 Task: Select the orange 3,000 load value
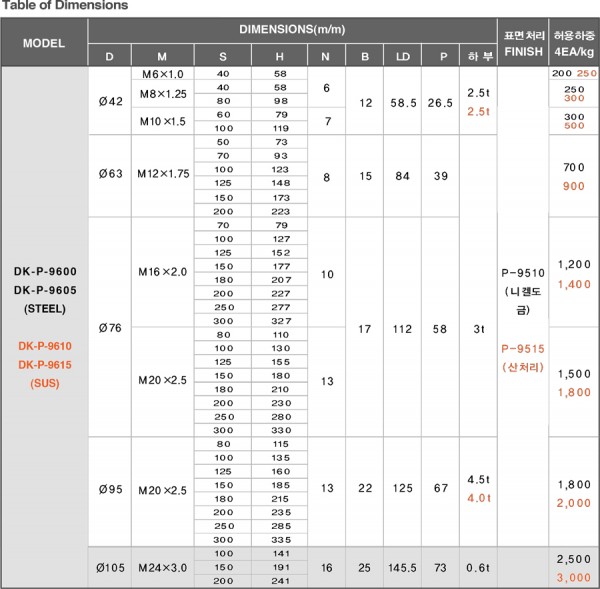click(574, 577)
